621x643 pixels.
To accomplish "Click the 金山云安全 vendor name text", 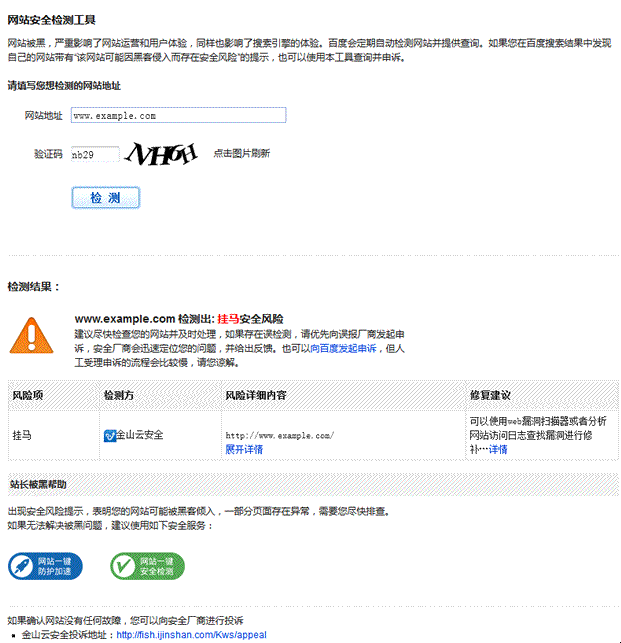I will coord(140,435).
